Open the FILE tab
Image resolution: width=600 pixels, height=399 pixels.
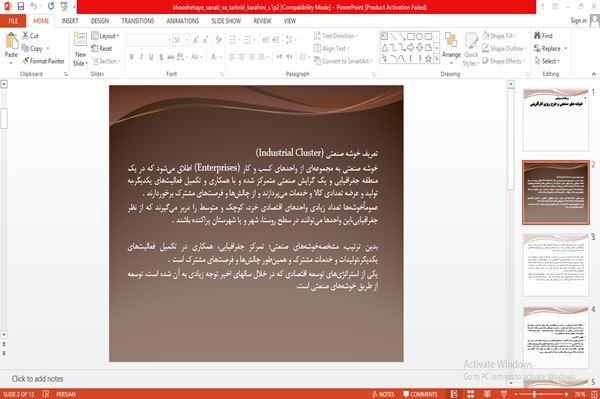(x=13, y=21)
